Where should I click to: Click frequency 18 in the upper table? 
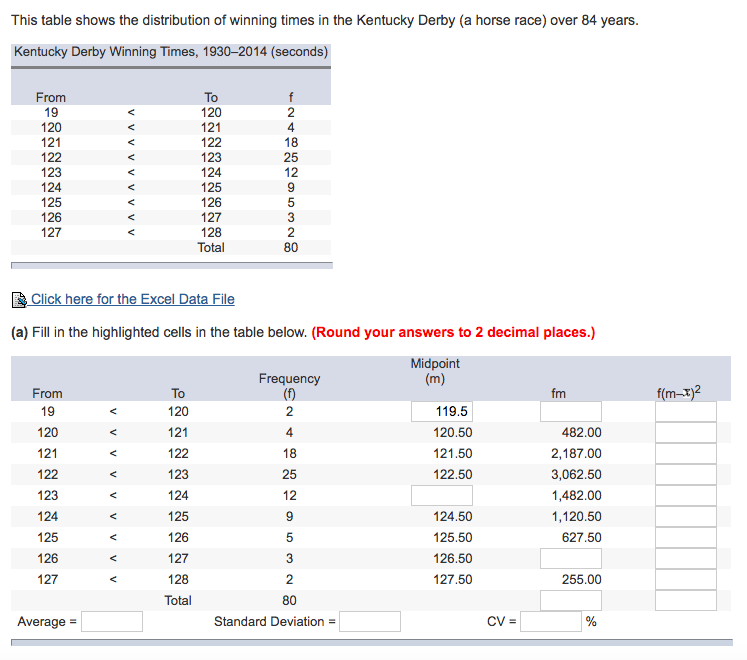point(291,142)
